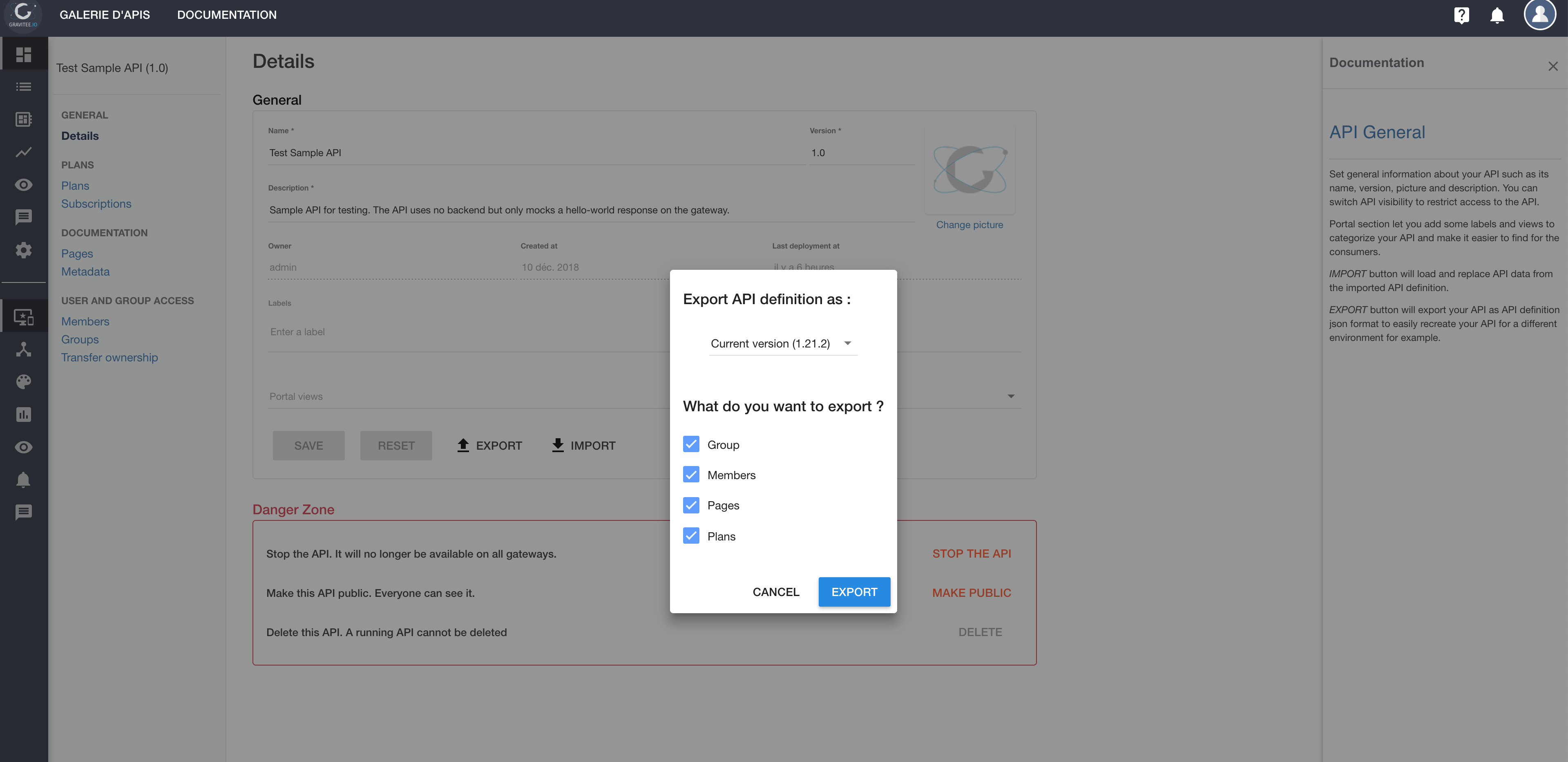Open the analytics trending chart icon
1568x762 pixels.
point(24,152)
